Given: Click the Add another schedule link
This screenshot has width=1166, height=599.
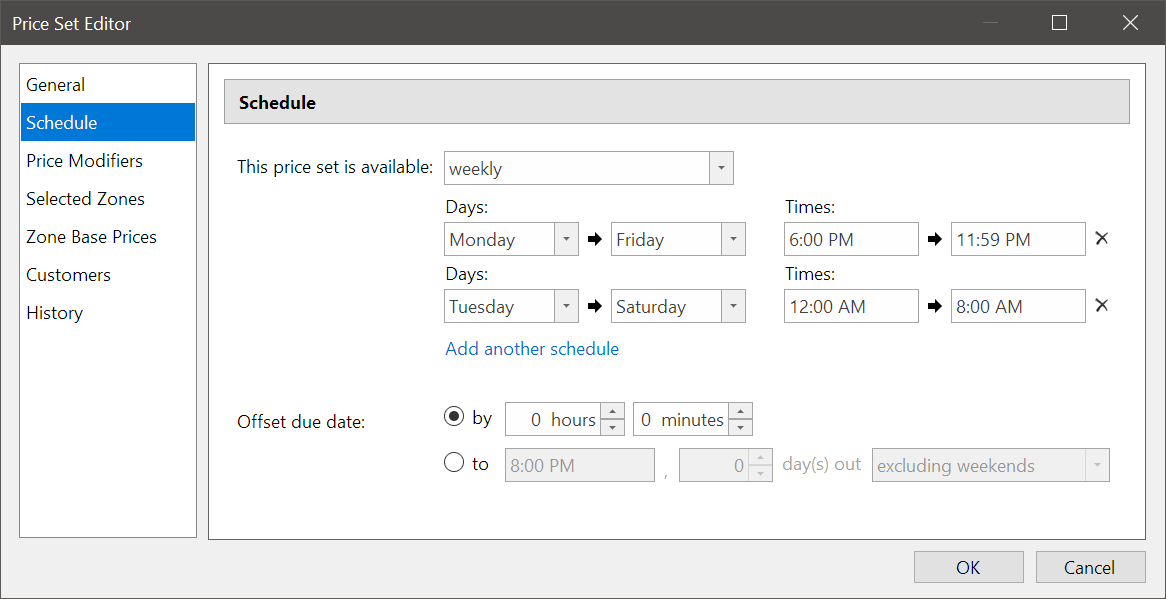Looking at the screenshot, I should pos(532,348).
